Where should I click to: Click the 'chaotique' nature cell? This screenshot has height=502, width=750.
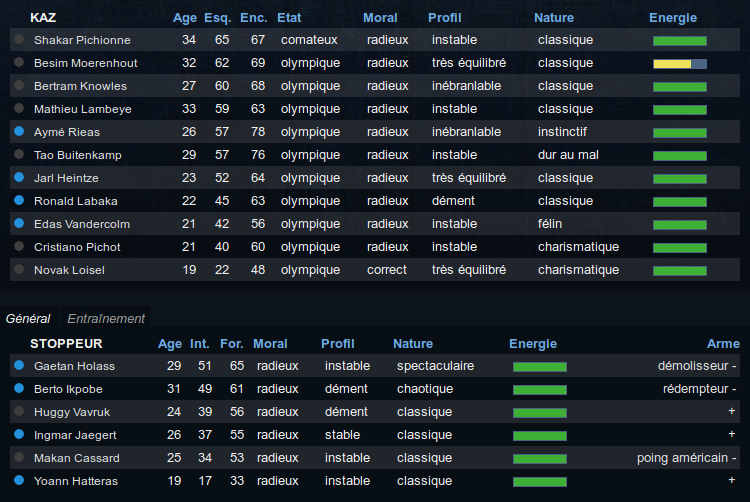point(425,389)
